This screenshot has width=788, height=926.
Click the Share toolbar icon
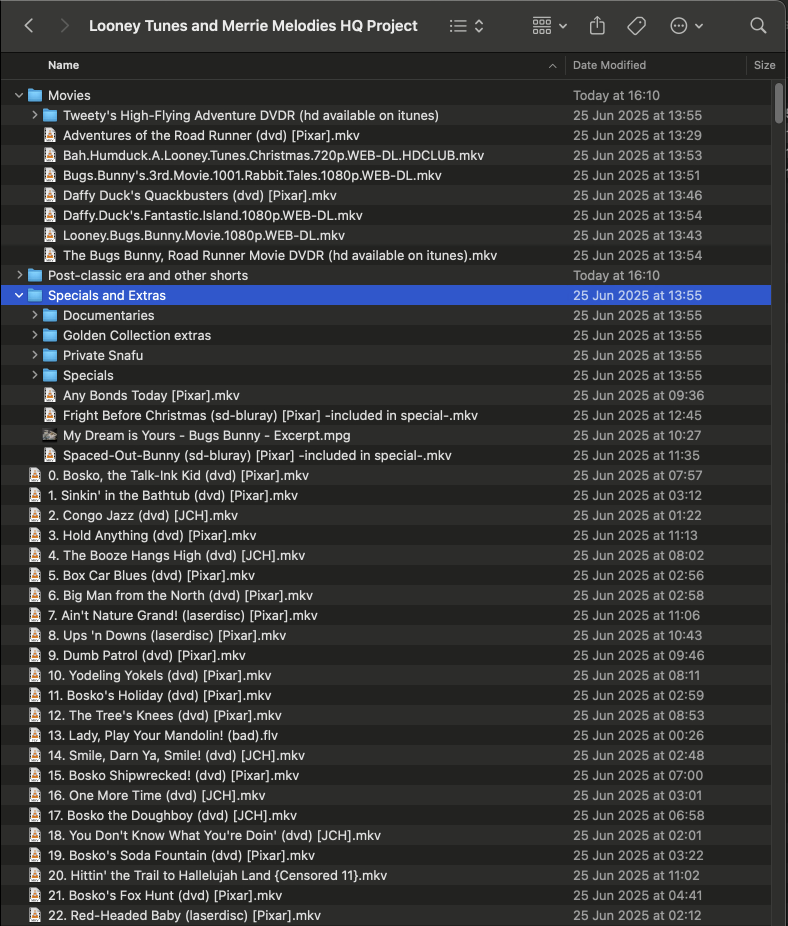click(598, 26)
